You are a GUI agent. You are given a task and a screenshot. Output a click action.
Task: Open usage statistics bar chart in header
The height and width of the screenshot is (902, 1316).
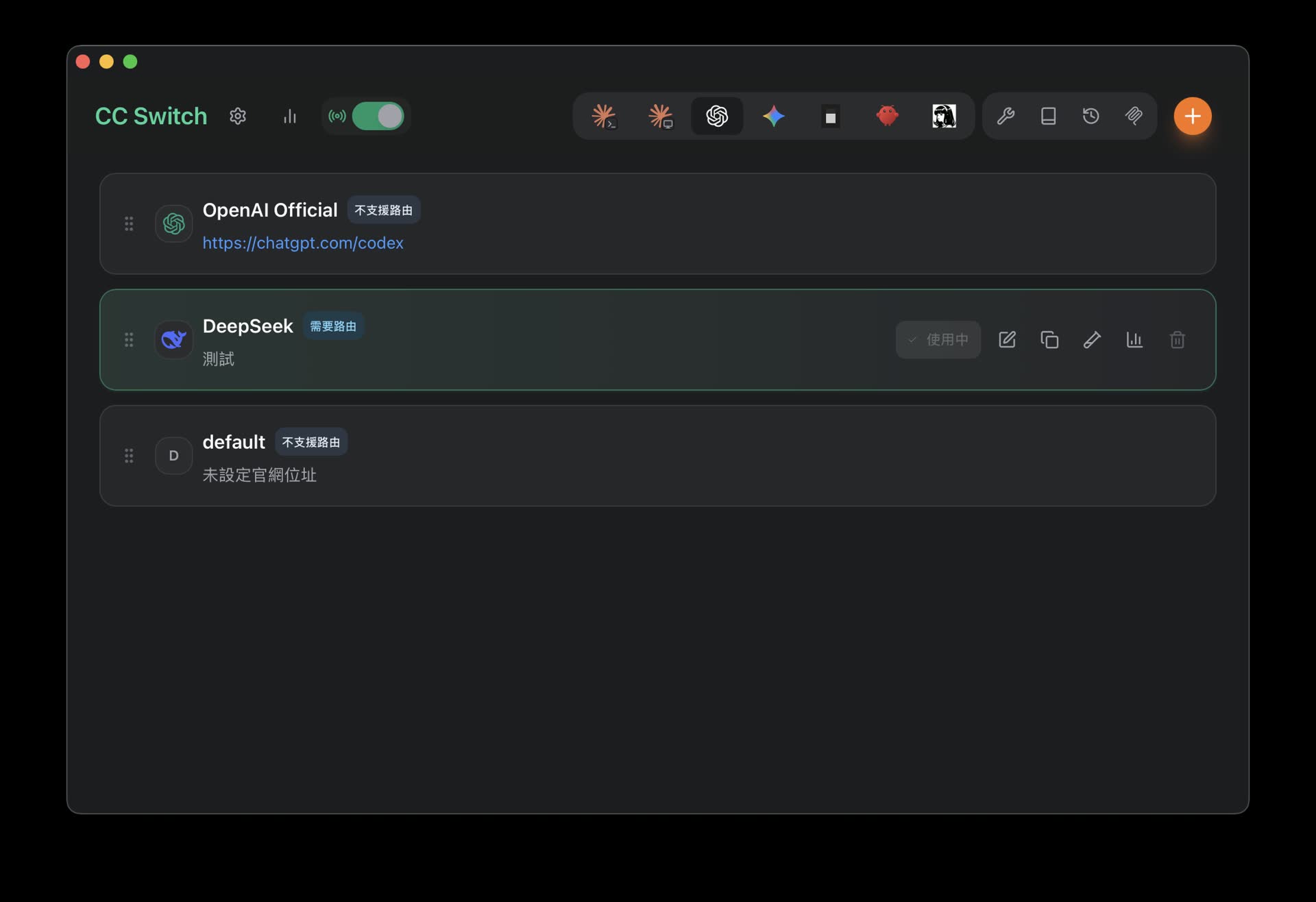coord(290,116)
